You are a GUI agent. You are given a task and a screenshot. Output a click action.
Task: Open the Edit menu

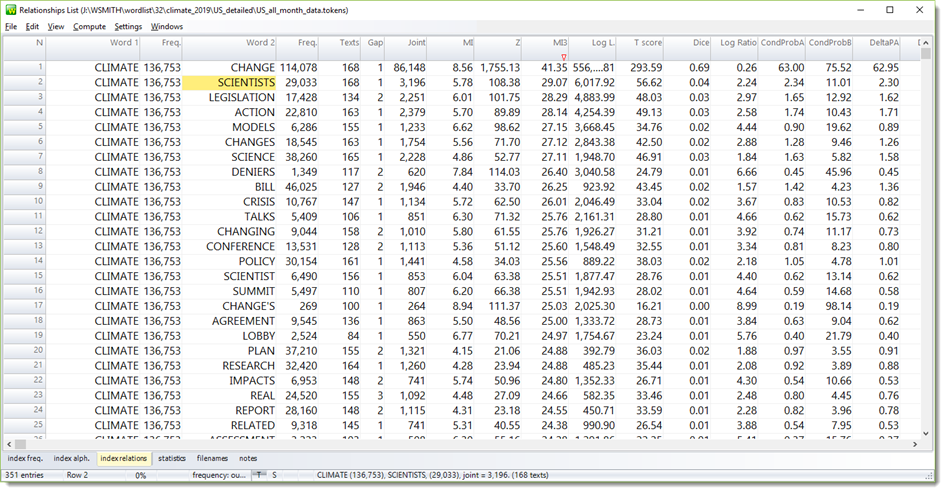pyautogui.click(x=32, y=27)
